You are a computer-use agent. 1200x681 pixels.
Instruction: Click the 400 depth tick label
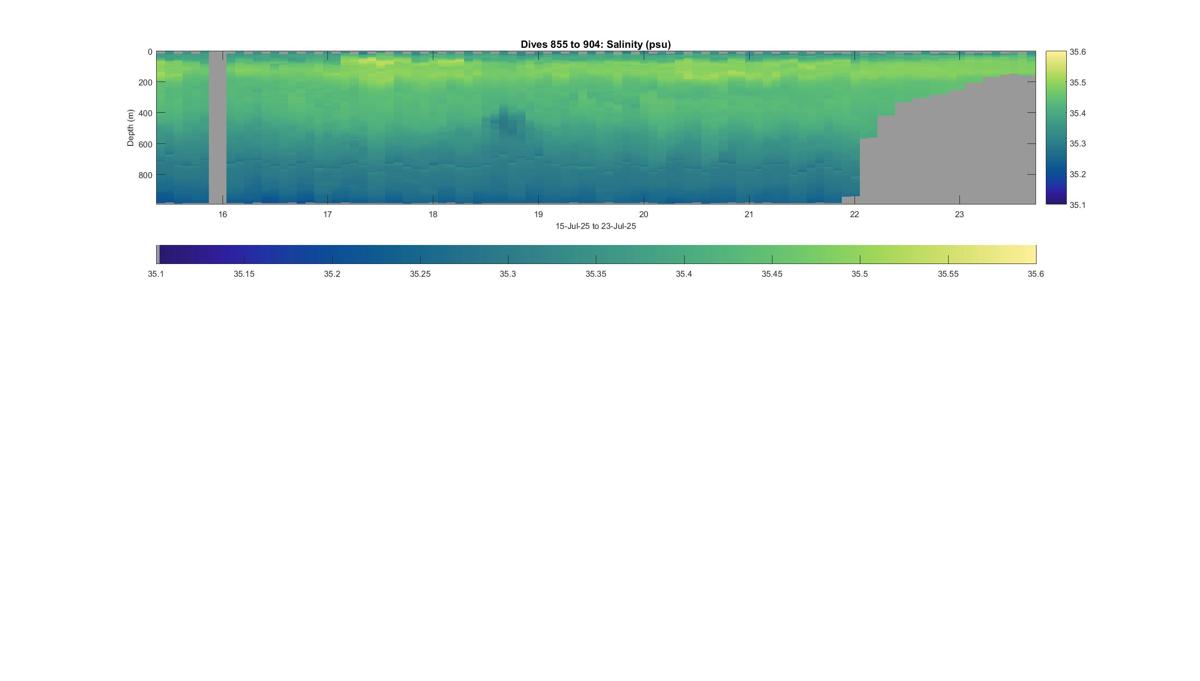pos(145,113)
